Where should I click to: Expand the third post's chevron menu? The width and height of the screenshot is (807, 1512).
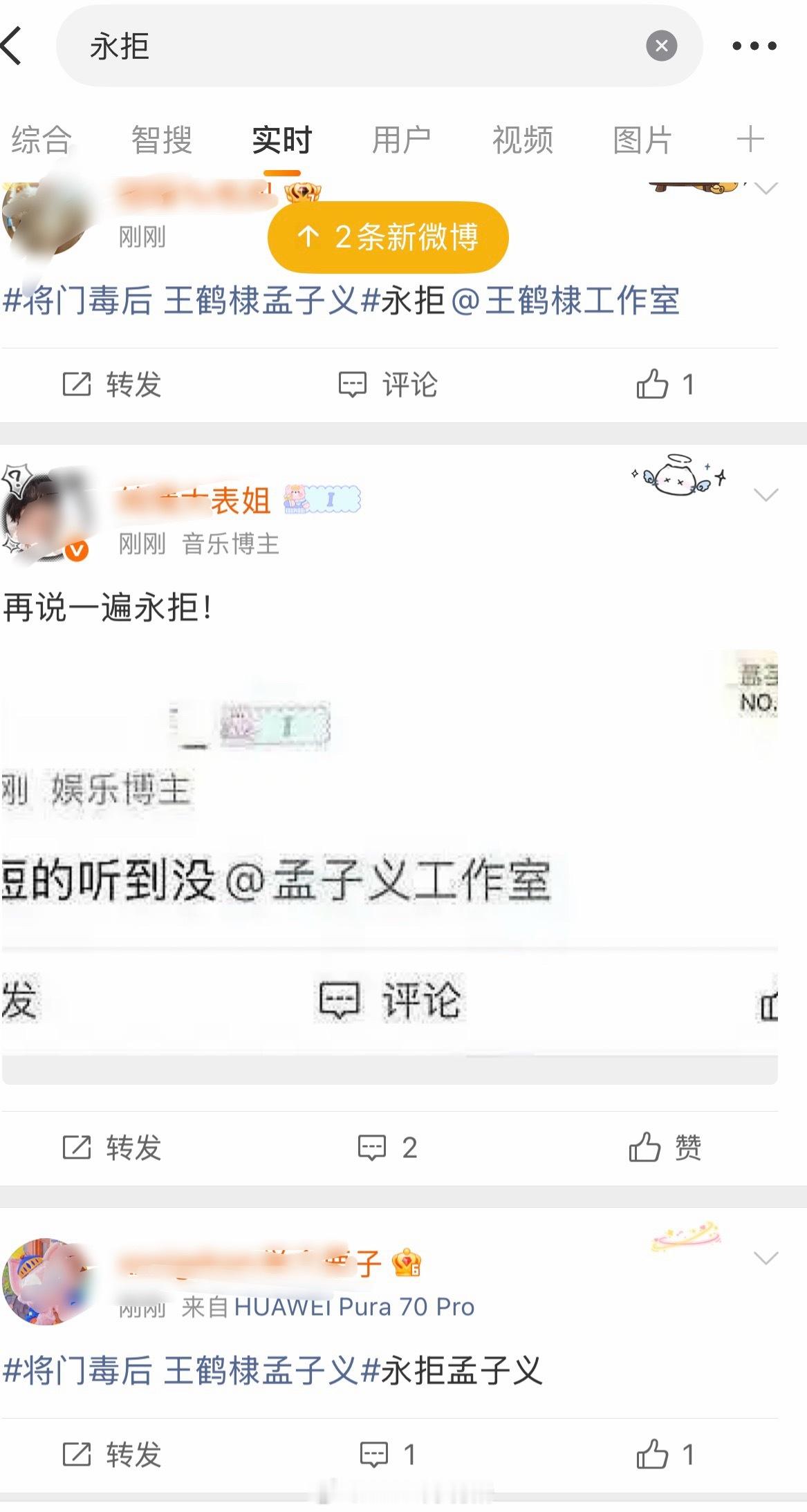point(766,1258)
